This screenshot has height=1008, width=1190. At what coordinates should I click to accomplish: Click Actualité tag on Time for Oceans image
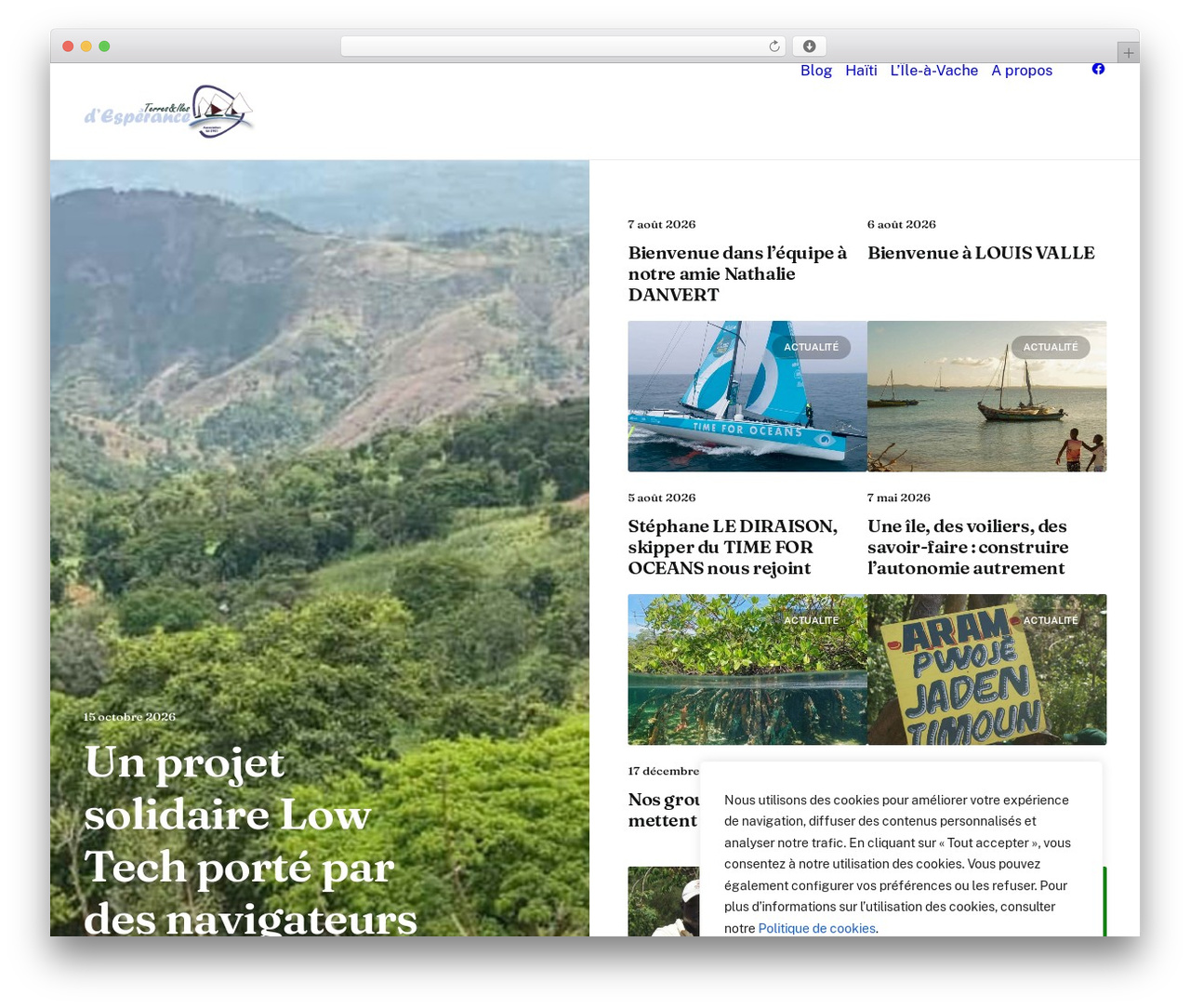(x=811, y=347)
